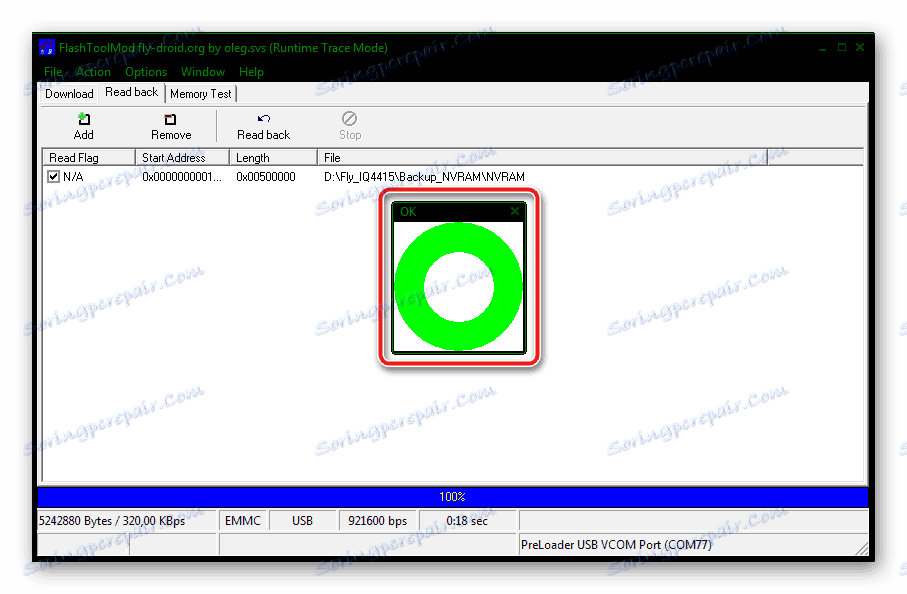Click the disabled Stop icon
Screen dimensions: 907x594
click(349, 124)
